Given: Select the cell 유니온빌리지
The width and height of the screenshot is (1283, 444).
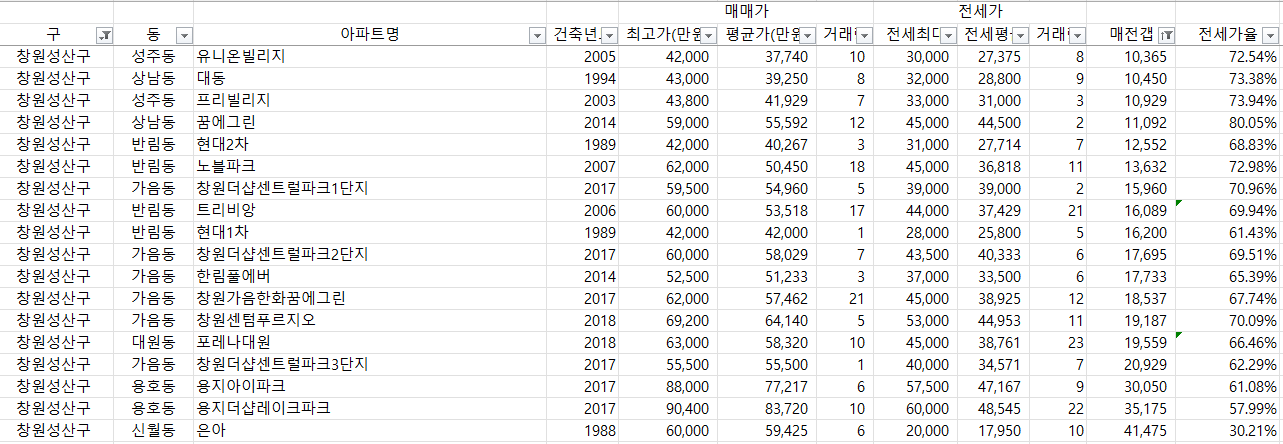Looking at the screenshot, I should [370, 57].
